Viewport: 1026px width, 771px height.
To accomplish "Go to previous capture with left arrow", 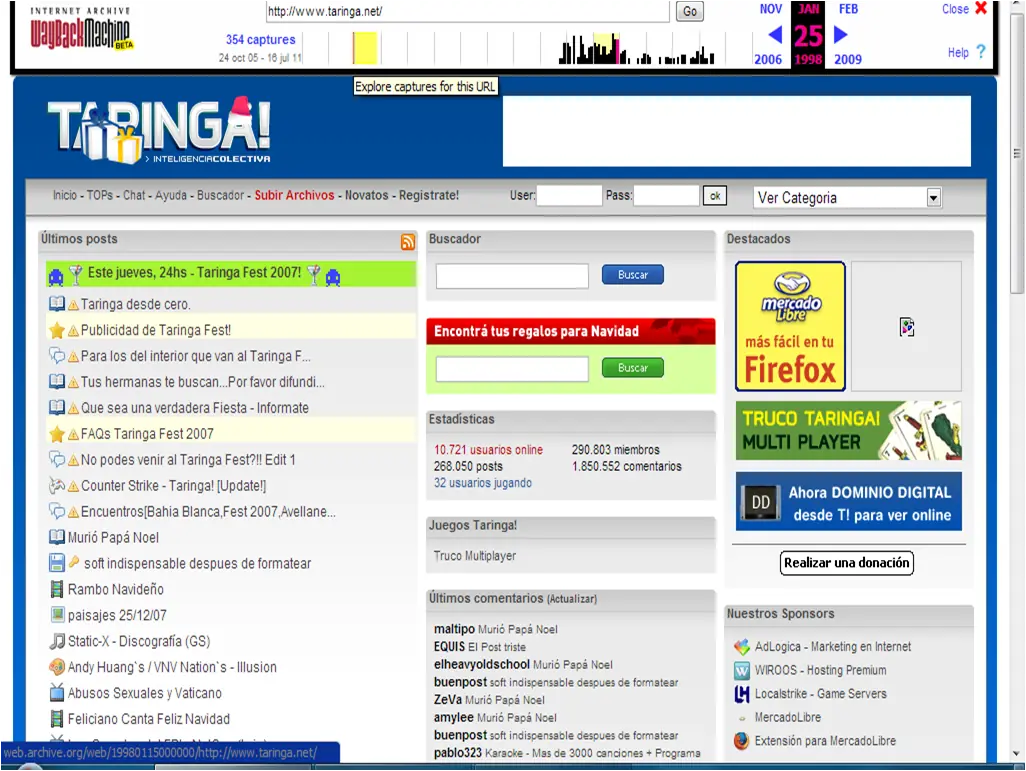I will [x=775, y=35].
